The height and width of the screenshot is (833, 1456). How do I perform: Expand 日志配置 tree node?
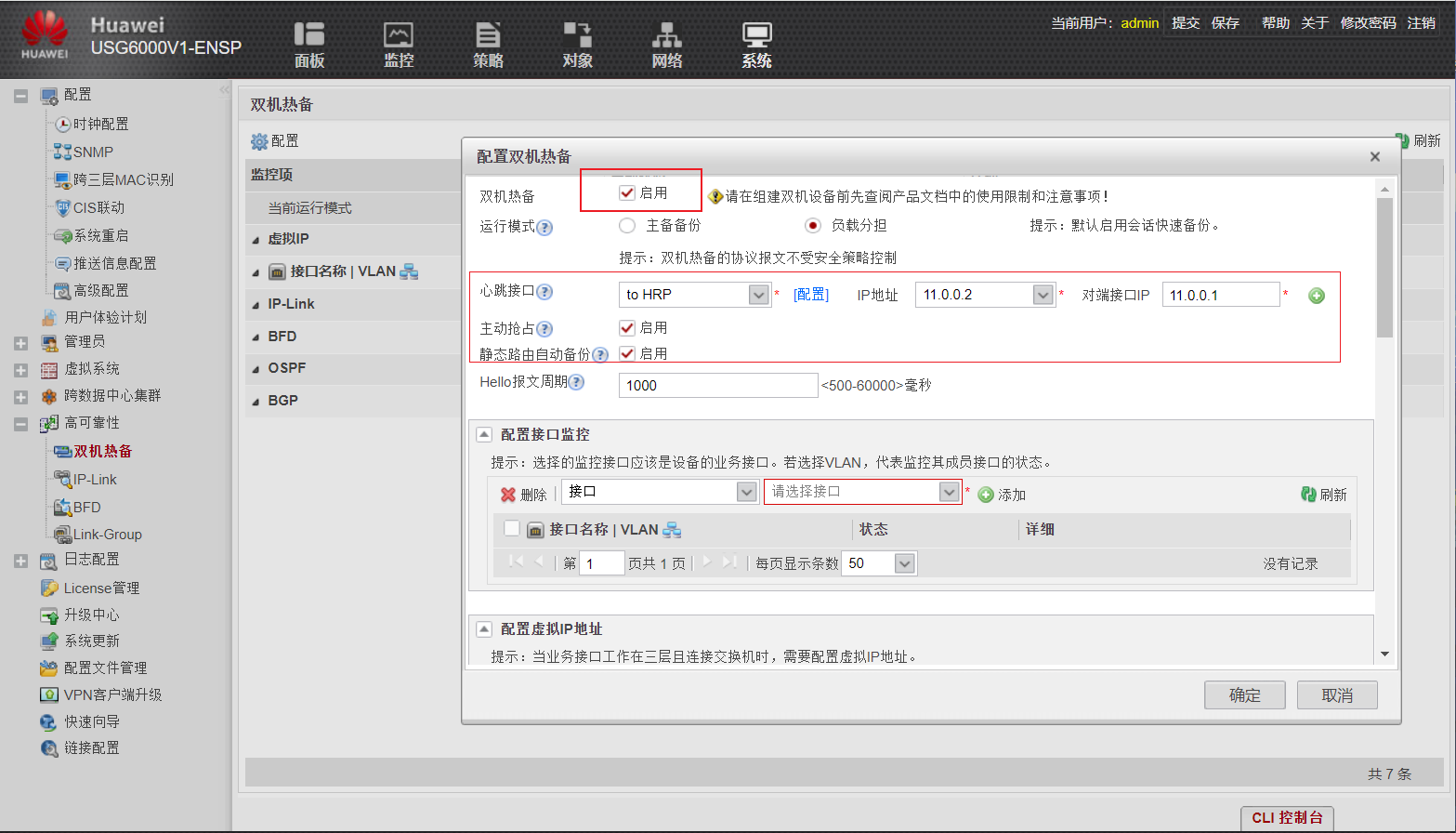point(20,561)
